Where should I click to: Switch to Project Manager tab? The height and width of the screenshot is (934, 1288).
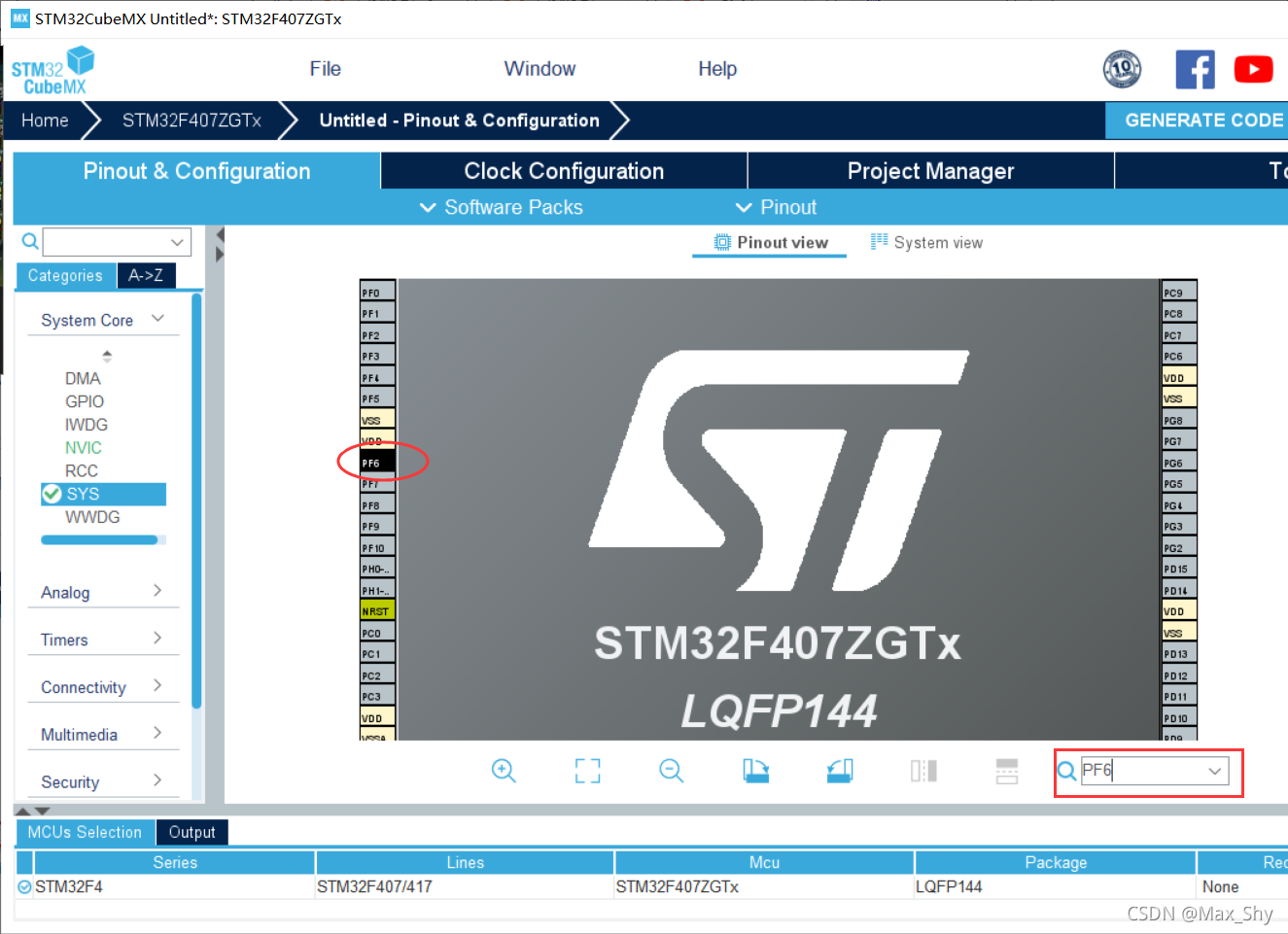[x=930, y=171]
